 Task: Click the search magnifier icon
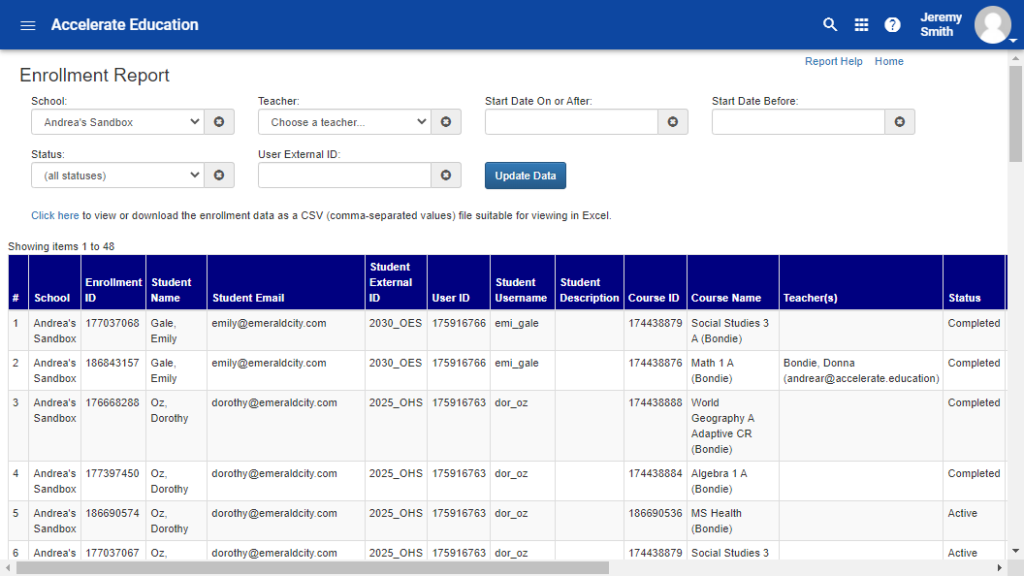pos(830,25)
